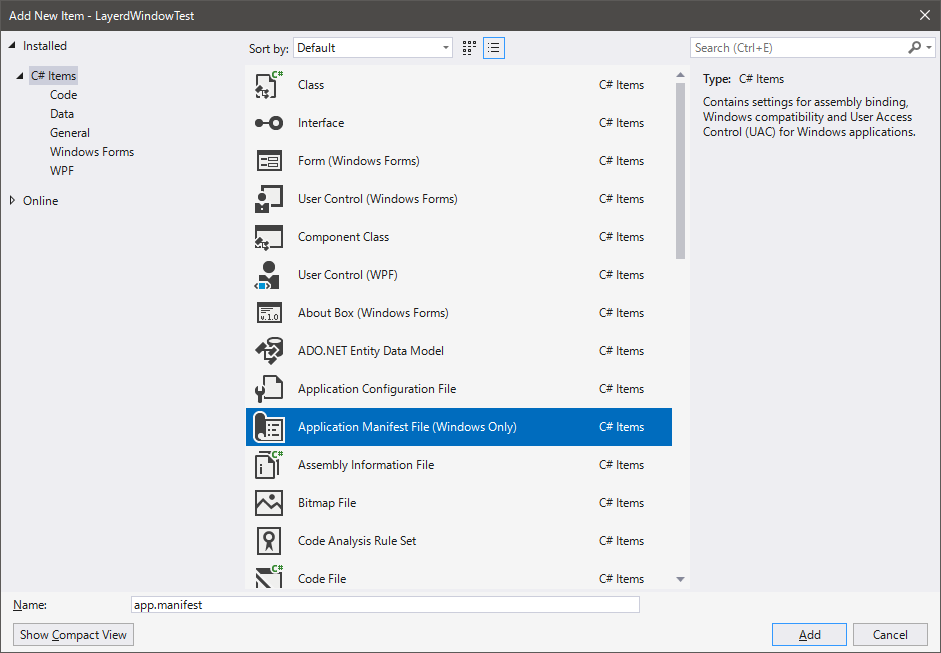Collapse the Installed tree node
Screen dimensions: 941x653
[x=12, y=46]
